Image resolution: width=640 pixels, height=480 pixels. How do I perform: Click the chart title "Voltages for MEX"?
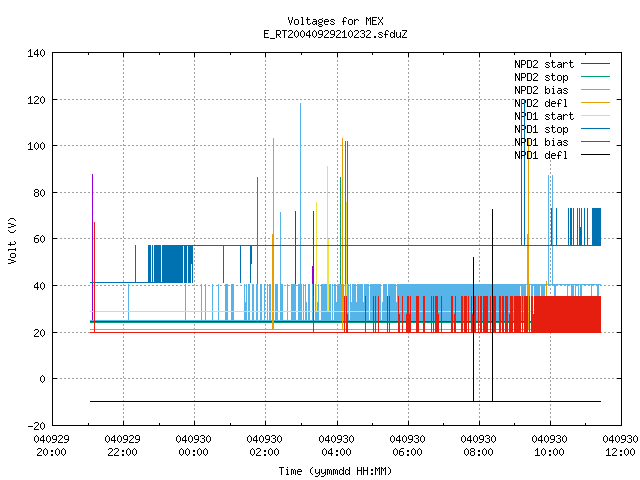(335, 21)
